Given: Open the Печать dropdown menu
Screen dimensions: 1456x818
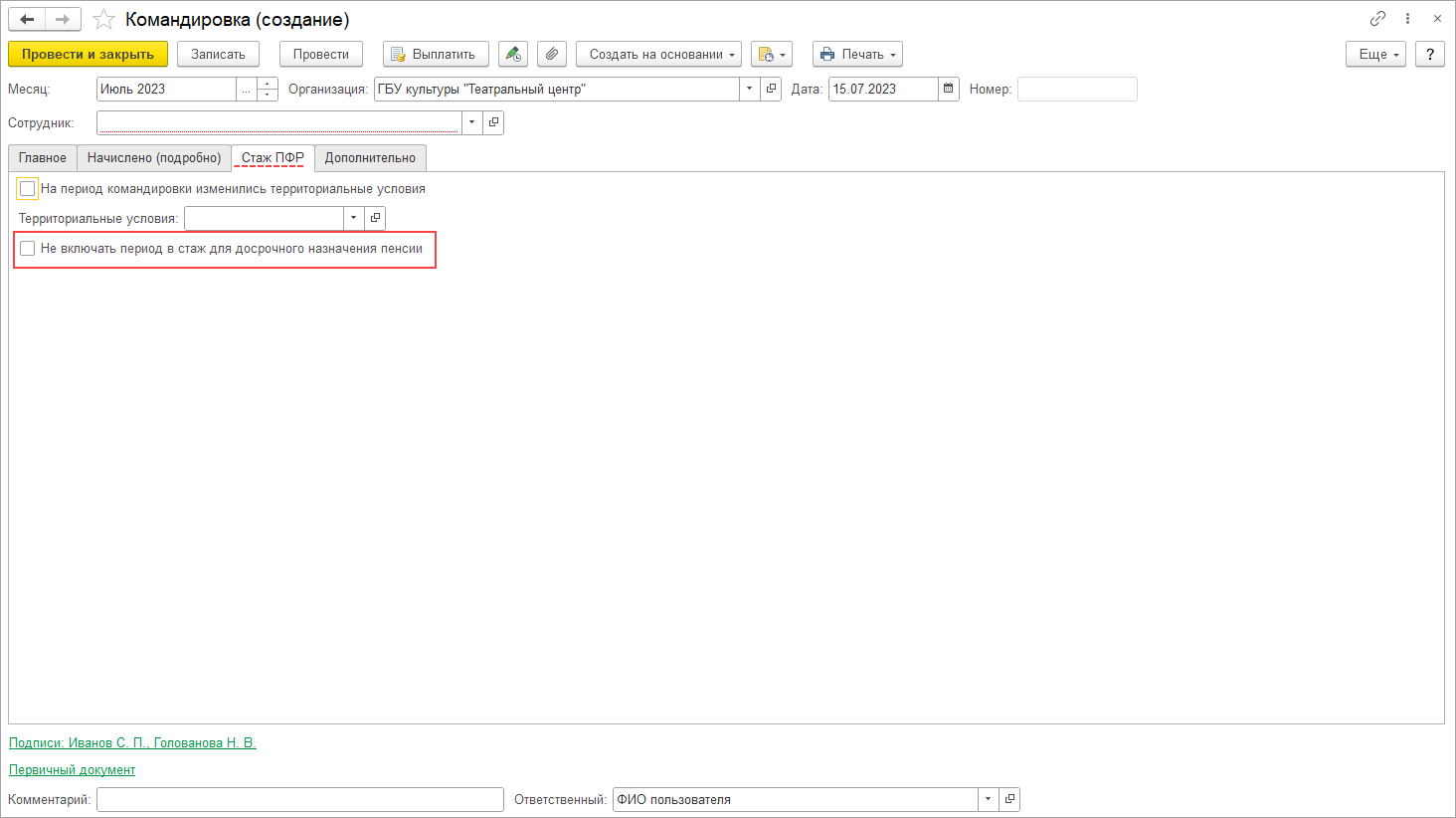Looking at the screenshot, I should (x=857, y=54).
